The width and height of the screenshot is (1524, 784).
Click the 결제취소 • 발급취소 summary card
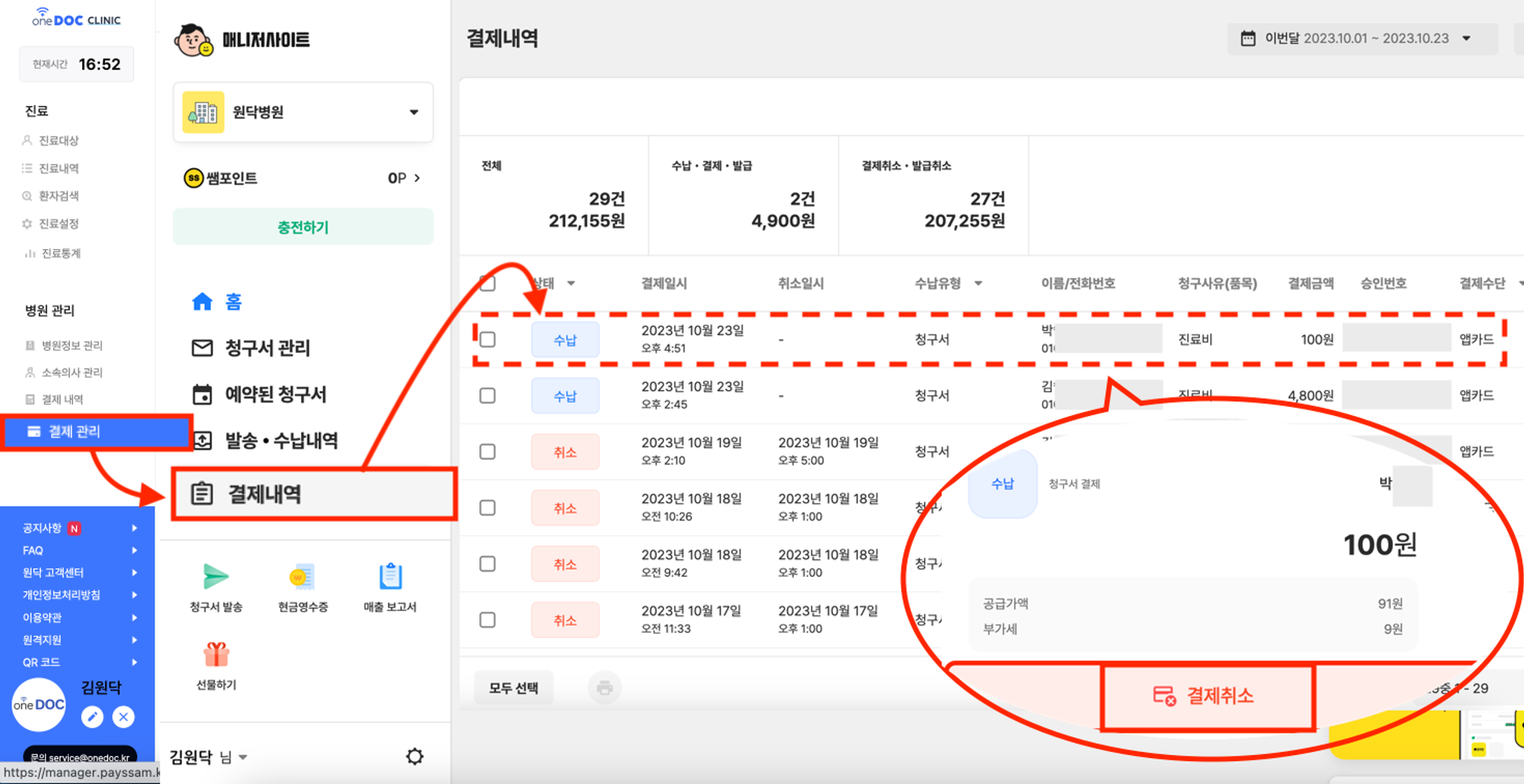point(933,196)
